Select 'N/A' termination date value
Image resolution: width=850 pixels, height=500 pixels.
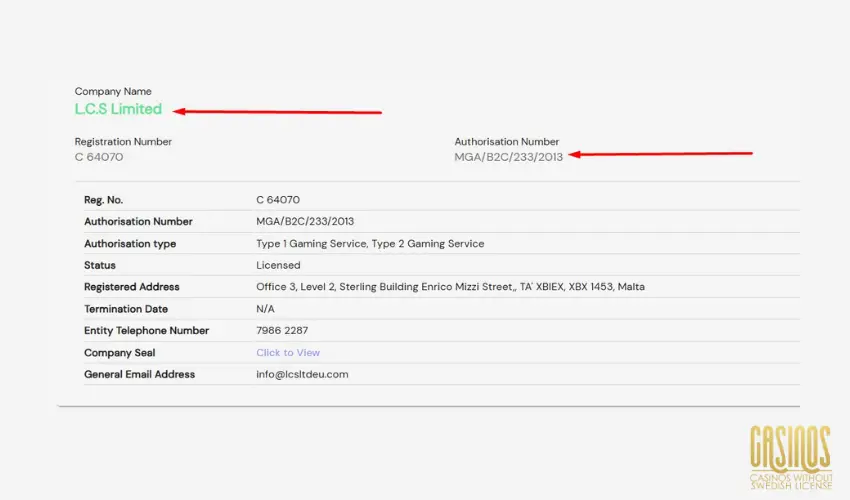[265, 309]
